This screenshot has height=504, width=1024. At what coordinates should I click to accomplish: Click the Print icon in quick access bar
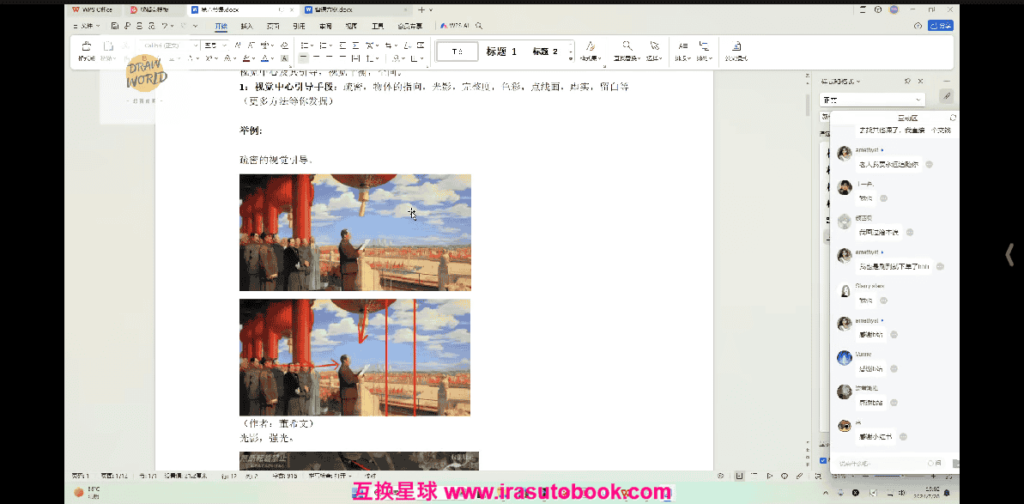pyautogui.click(x=139, y=26)
